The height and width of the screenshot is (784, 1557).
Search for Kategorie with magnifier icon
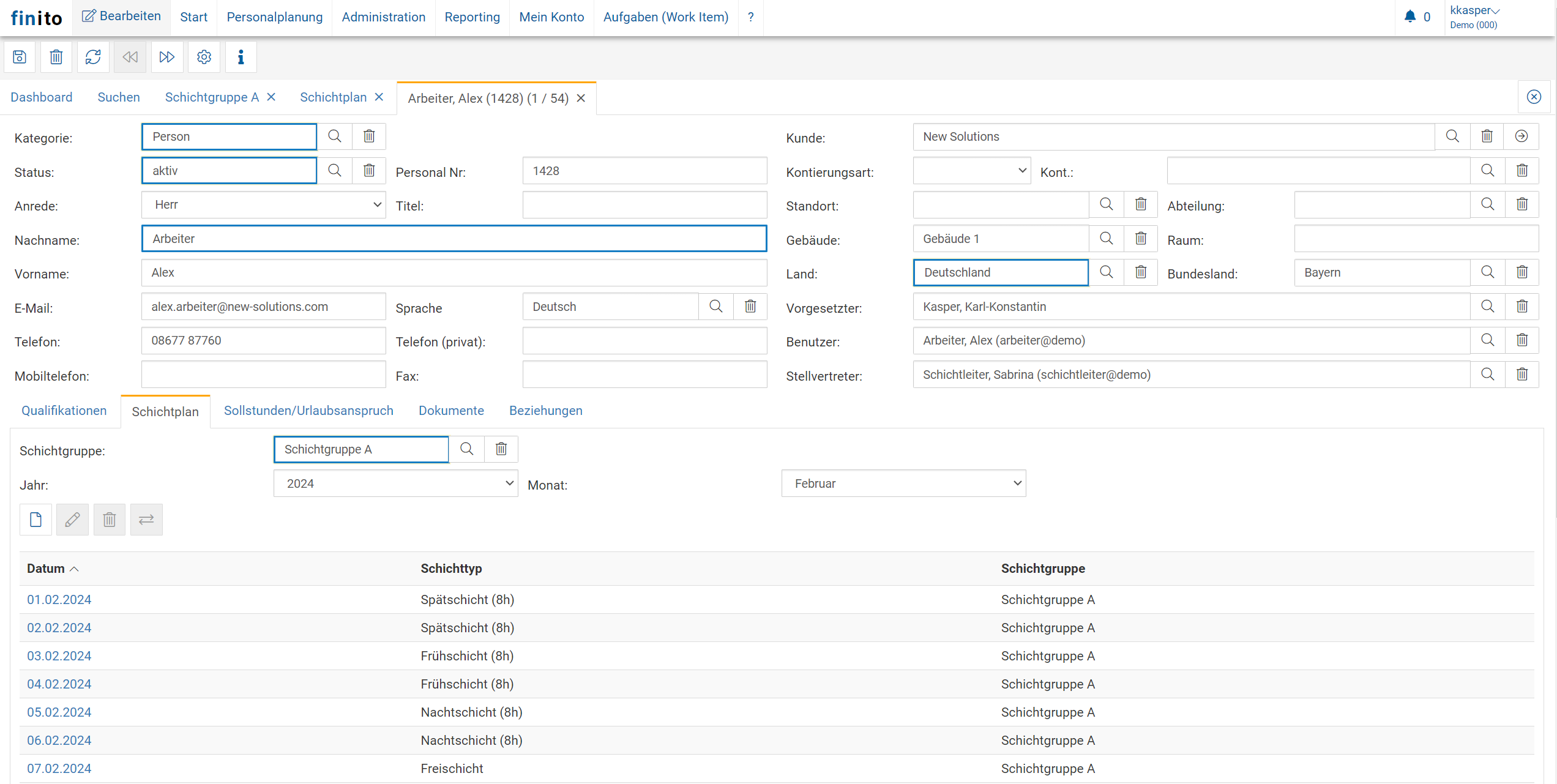tap(335, 136)
